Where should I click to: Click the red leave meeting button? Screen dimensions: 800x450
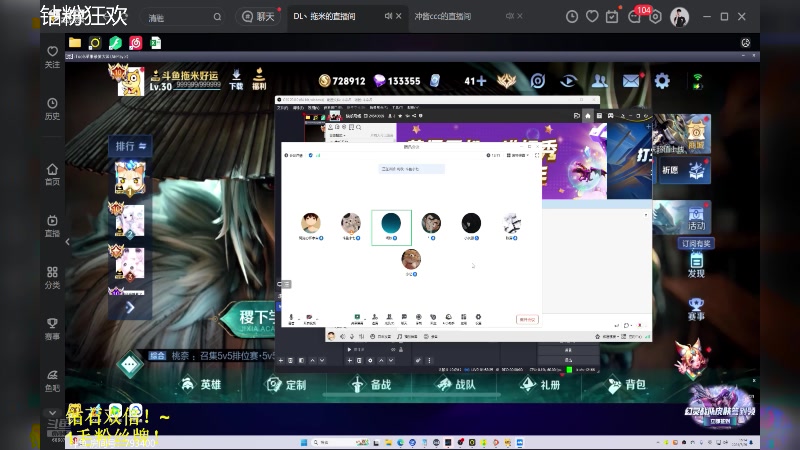pos(527,319)
